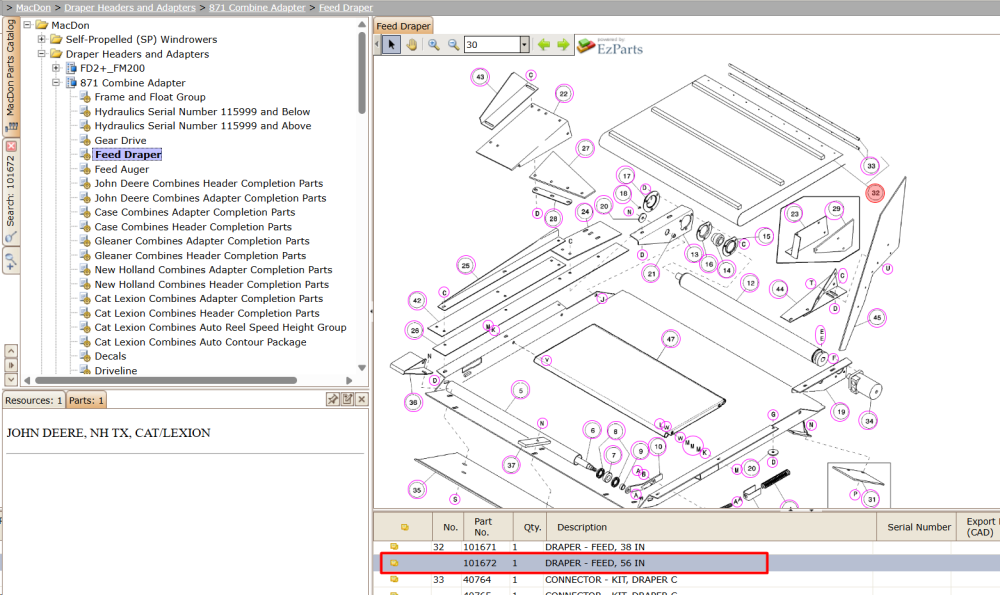Open Feed Auger in the tree
1000x595 pixels.
(122, 170)
